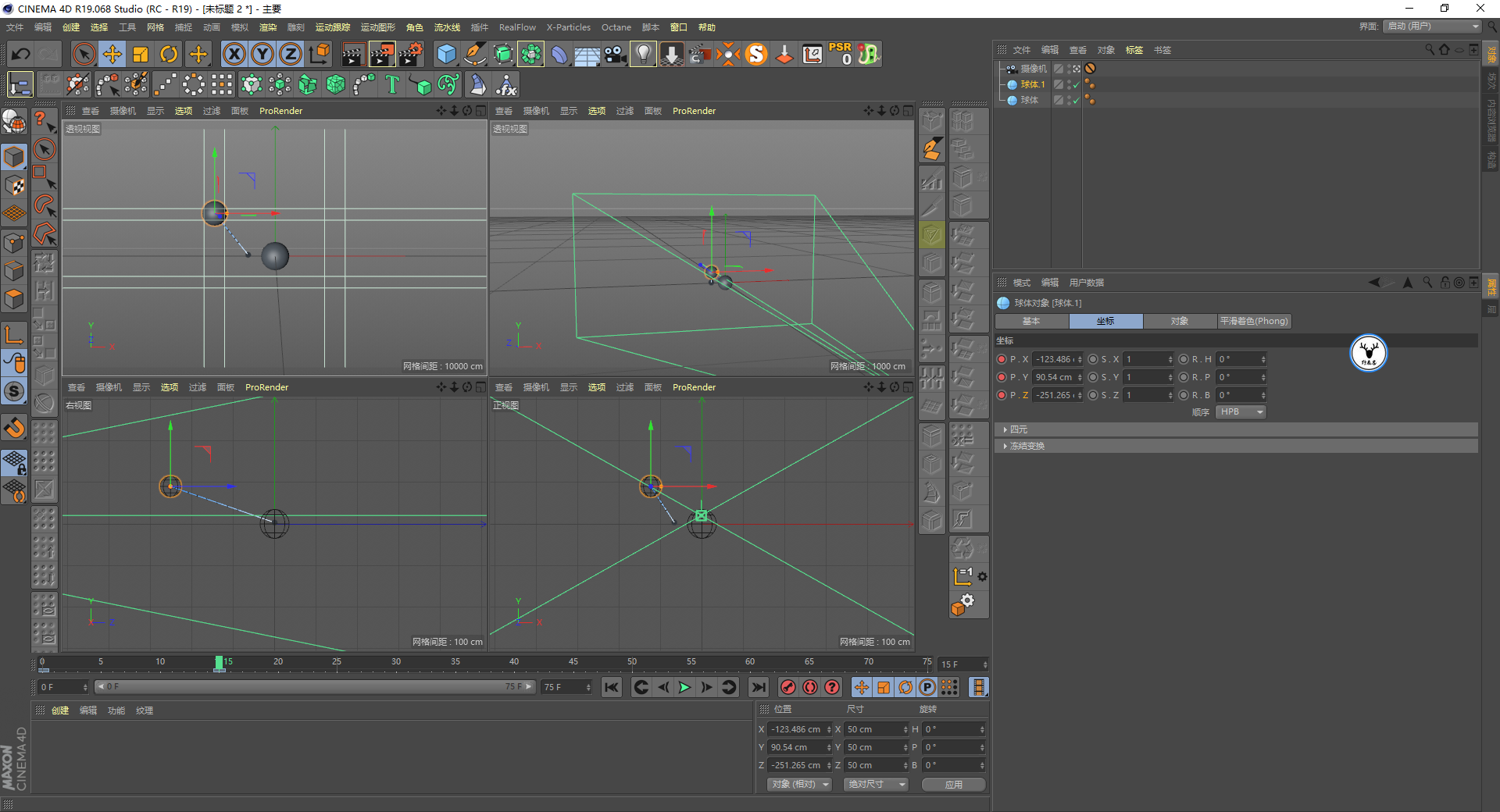Open the 绝对尺寸 size mode dropdown
Image resolution: width=1500 pixels, height=812 pixels.
tap(876, 785)
